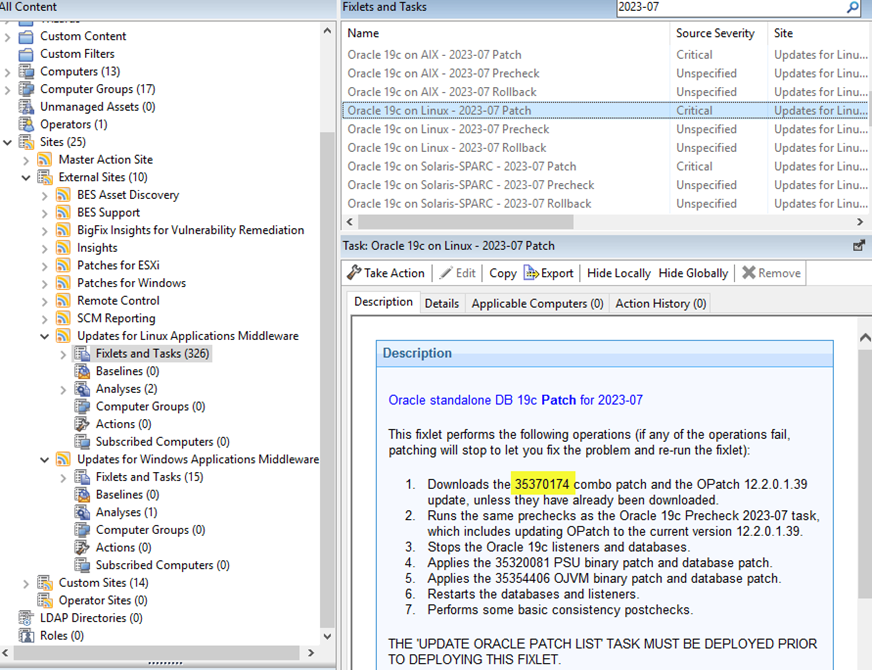
Task: Click the Copy button
Action: pos(503,273)
